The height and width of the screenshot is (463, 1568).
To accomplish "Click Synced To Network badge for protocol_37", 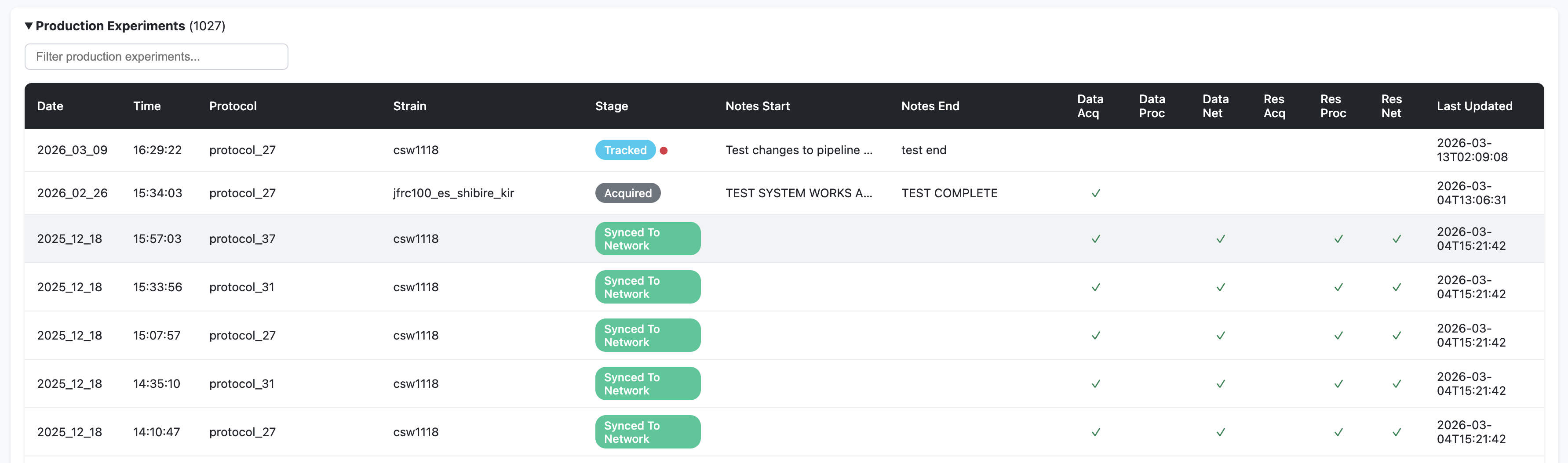I will [647, 239].
